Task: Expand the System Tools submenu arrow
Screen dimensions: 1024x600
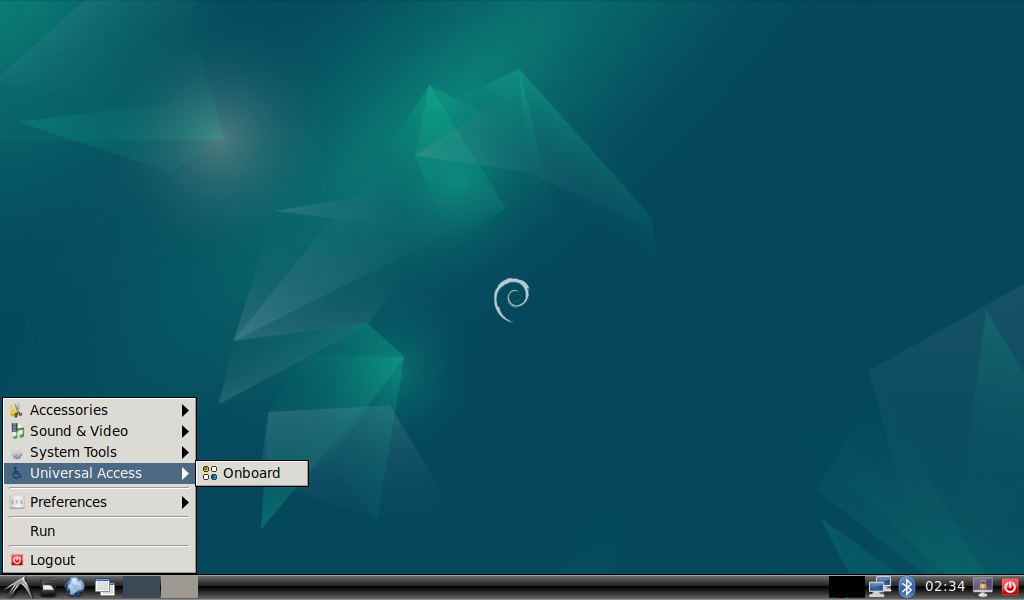Action: click(185, 452)
